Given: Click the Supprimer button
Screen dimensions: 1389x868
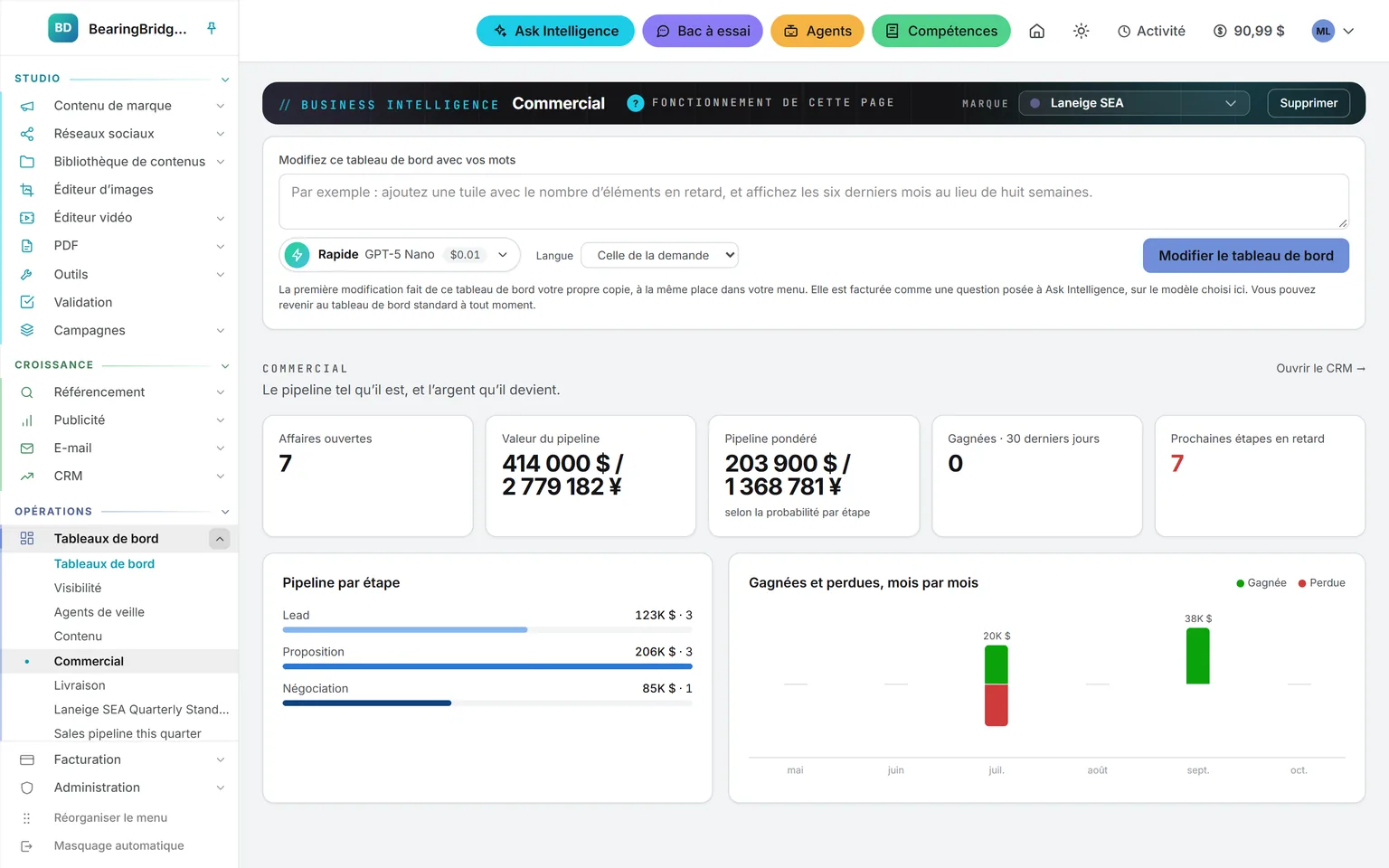Looking at the screenshot, I should pyautogui.click(x=1309, y=103).
